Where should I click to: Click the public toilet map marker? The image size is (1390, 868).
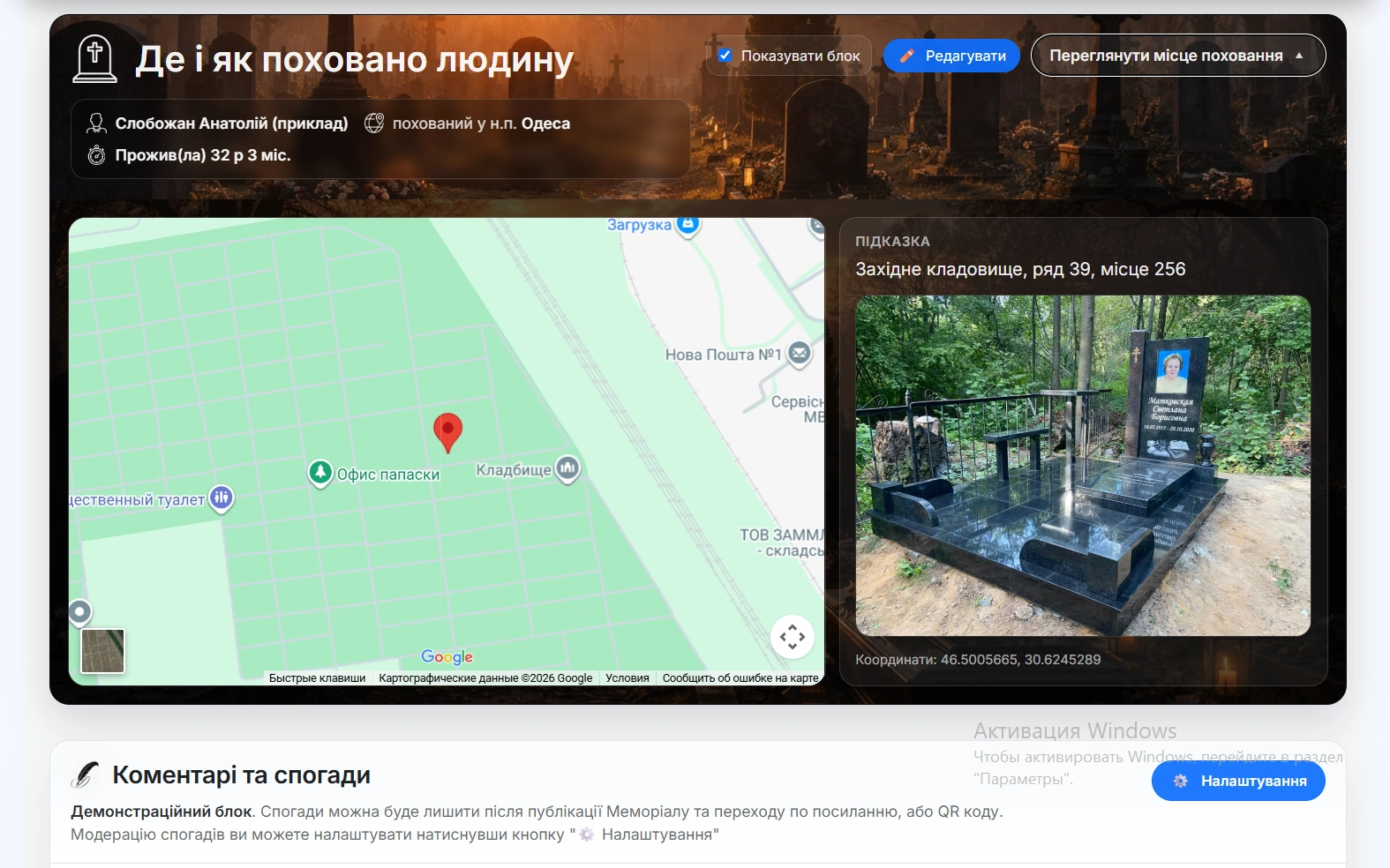[222, 498]
